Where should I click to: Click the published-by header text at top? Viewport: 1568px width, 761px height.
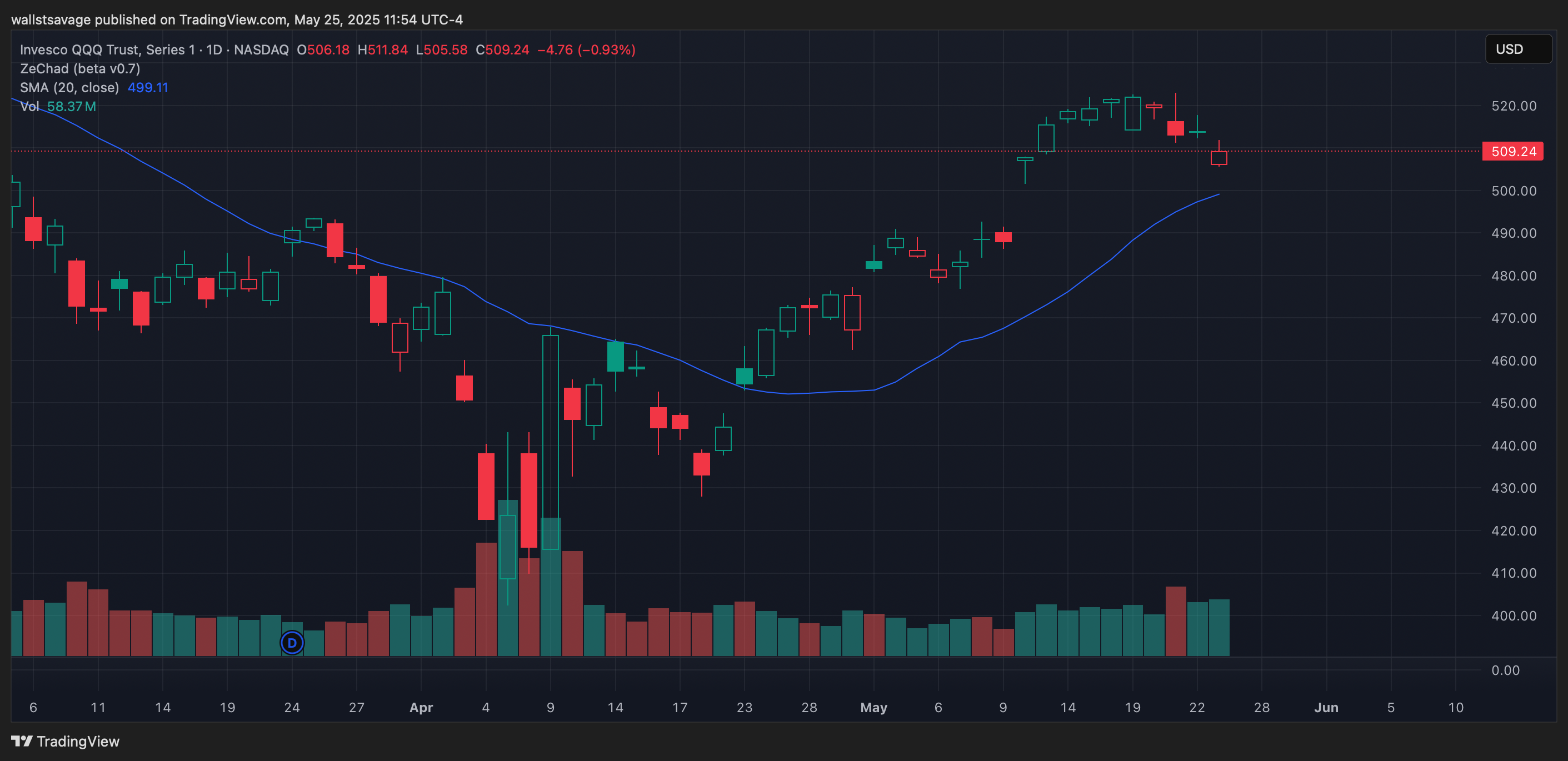pos(237,19)
